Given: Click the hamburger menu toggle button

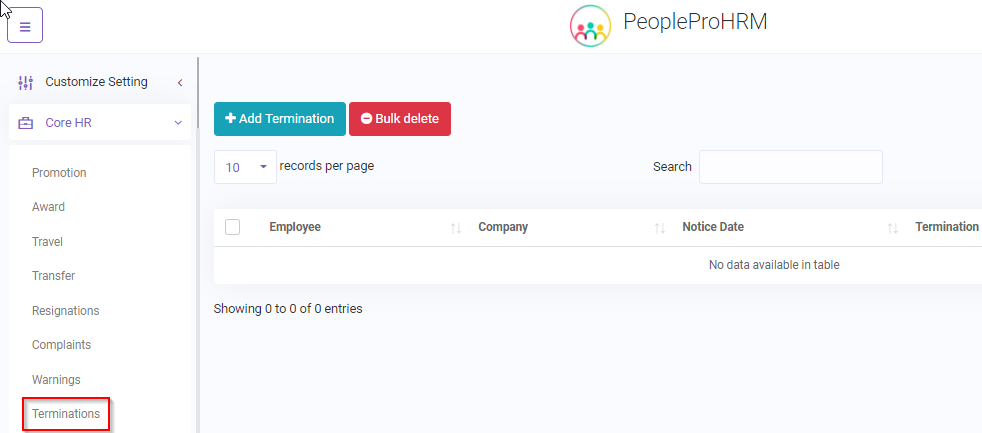Looking at the screenshot, I should click(x=25, y=27).
